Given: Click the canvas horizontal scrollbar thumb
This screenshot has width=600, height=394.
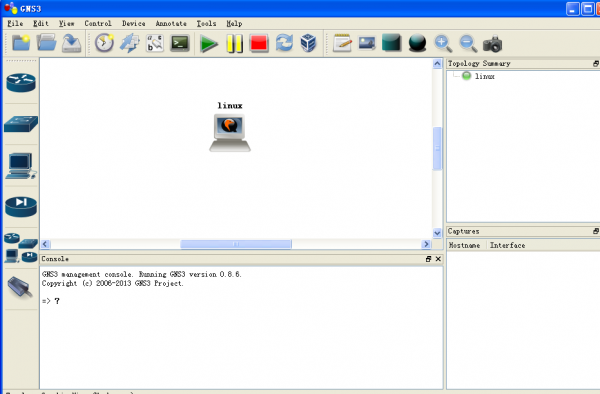Looking at the screenshot, I should [236, 244].
